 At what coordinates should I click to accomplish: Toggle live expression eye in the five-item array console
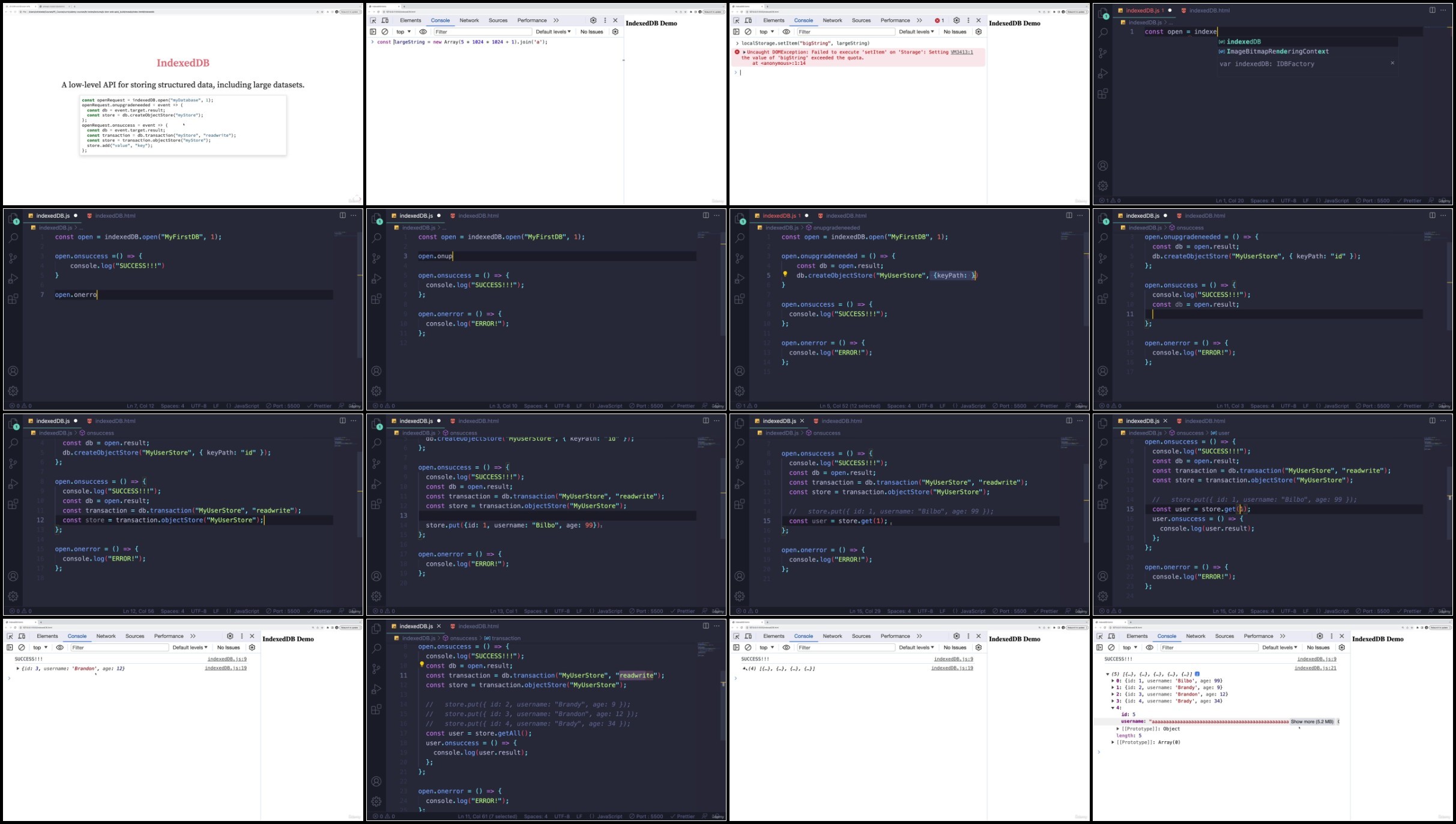tap(1150, 648)
